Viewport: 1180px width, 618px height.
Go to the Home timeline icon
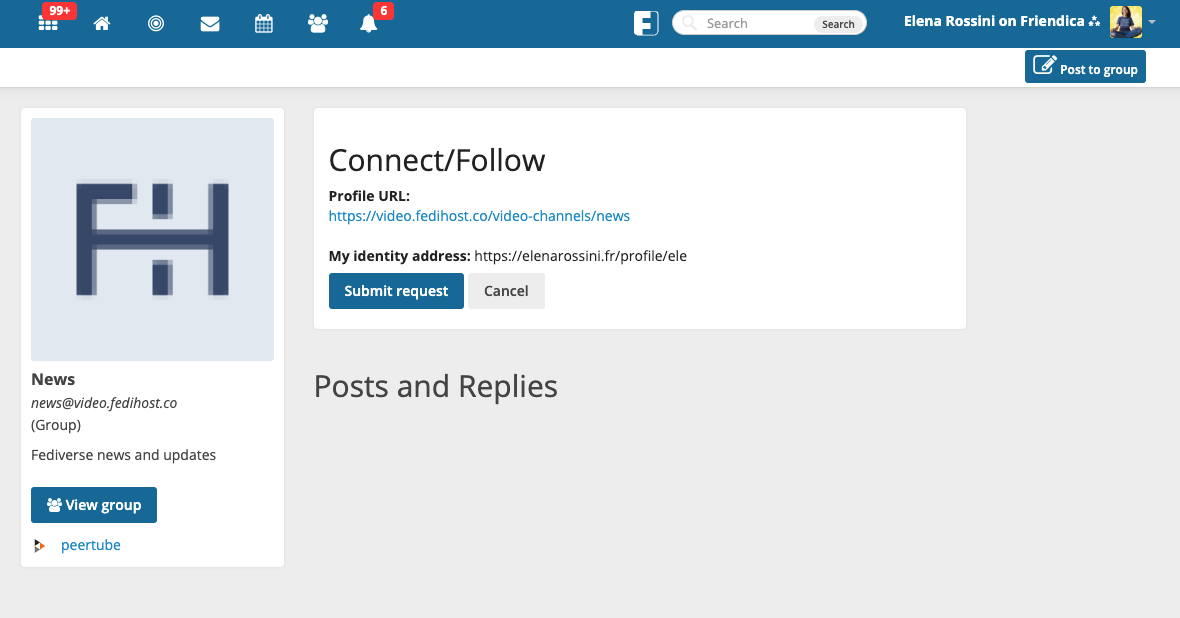102,24
